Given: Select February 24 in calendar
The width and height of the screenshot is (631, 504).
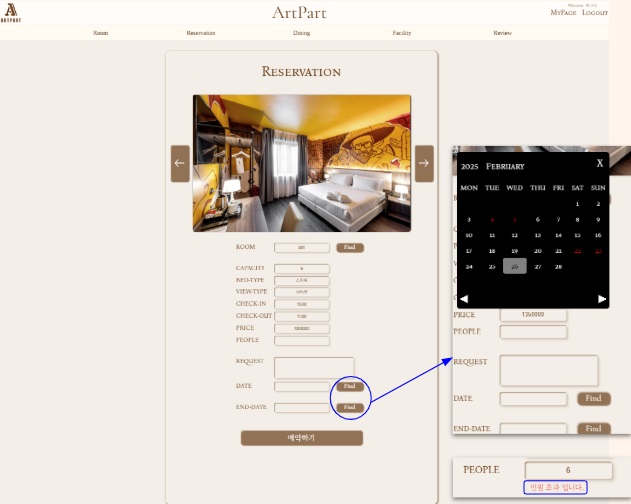Looking at the screenshot, I should (469, 266).
